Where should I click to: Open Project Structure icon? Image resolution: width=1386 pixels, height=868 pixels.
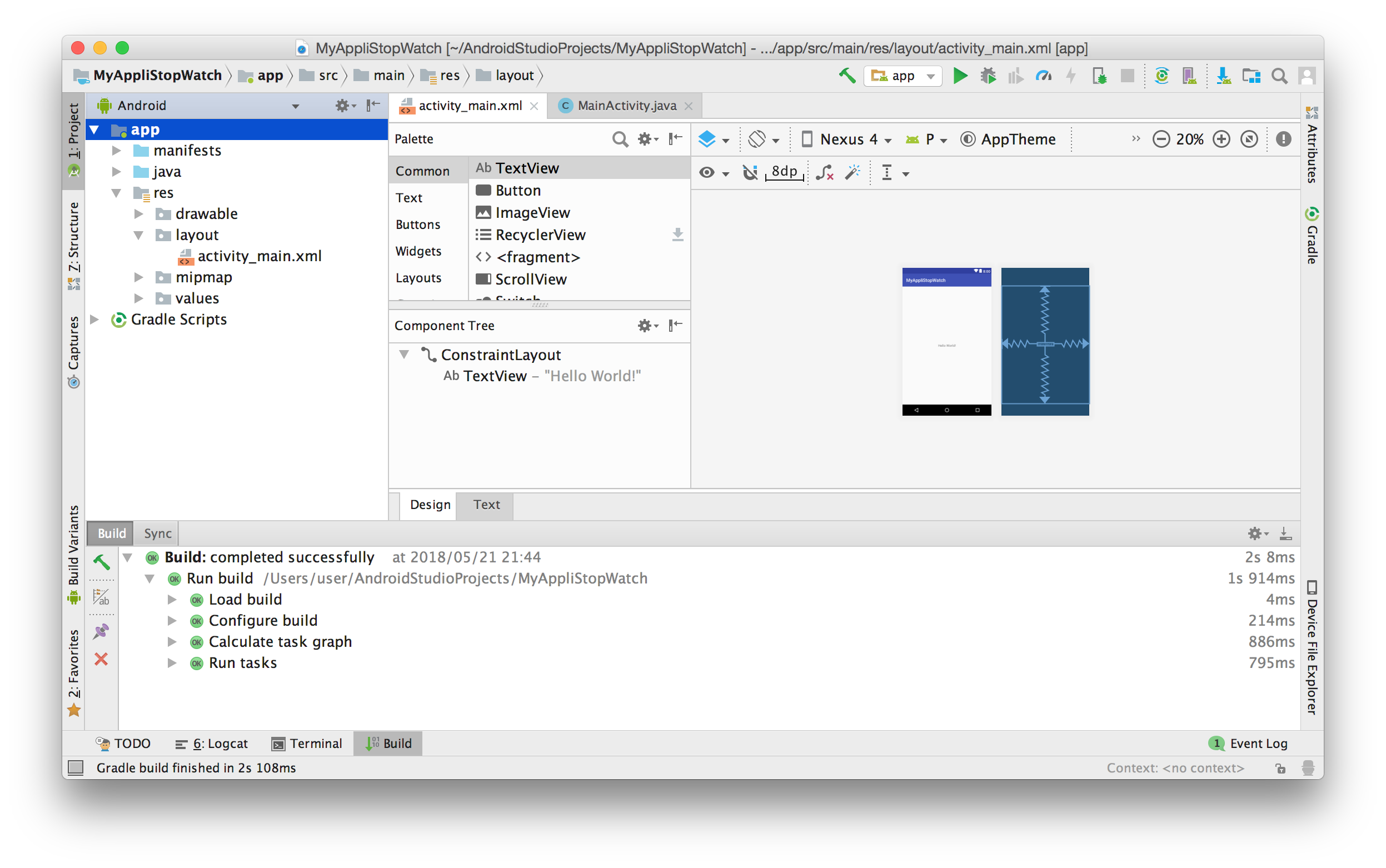(x=1251, y=76)
